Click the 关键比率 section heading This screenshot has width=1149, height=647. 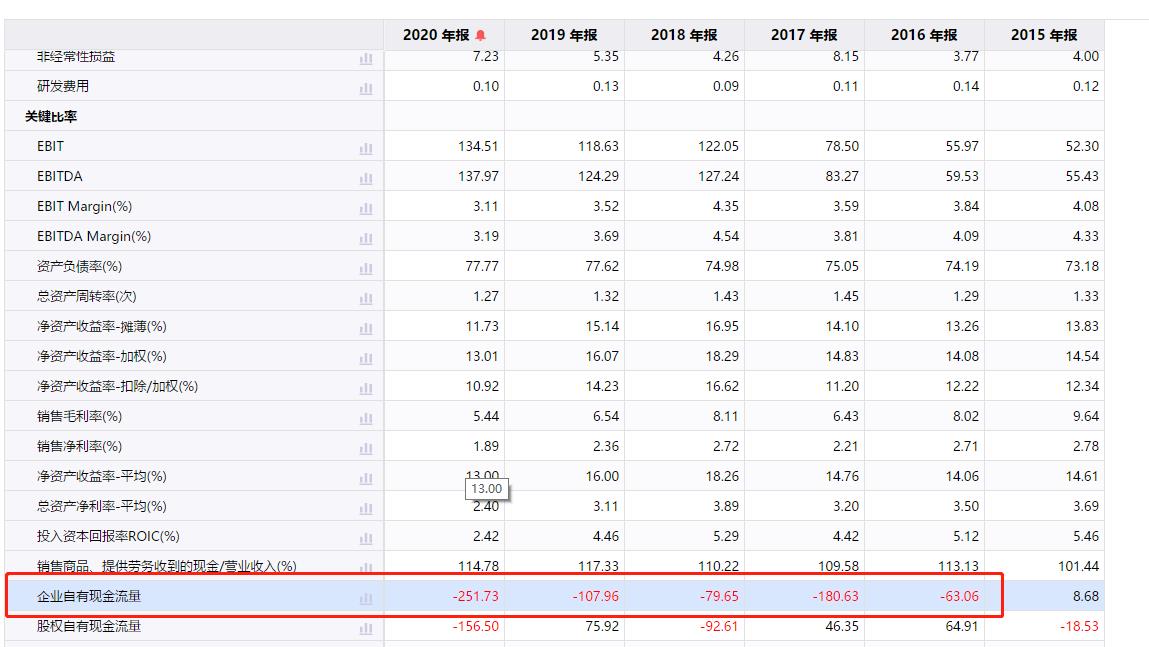51,116
